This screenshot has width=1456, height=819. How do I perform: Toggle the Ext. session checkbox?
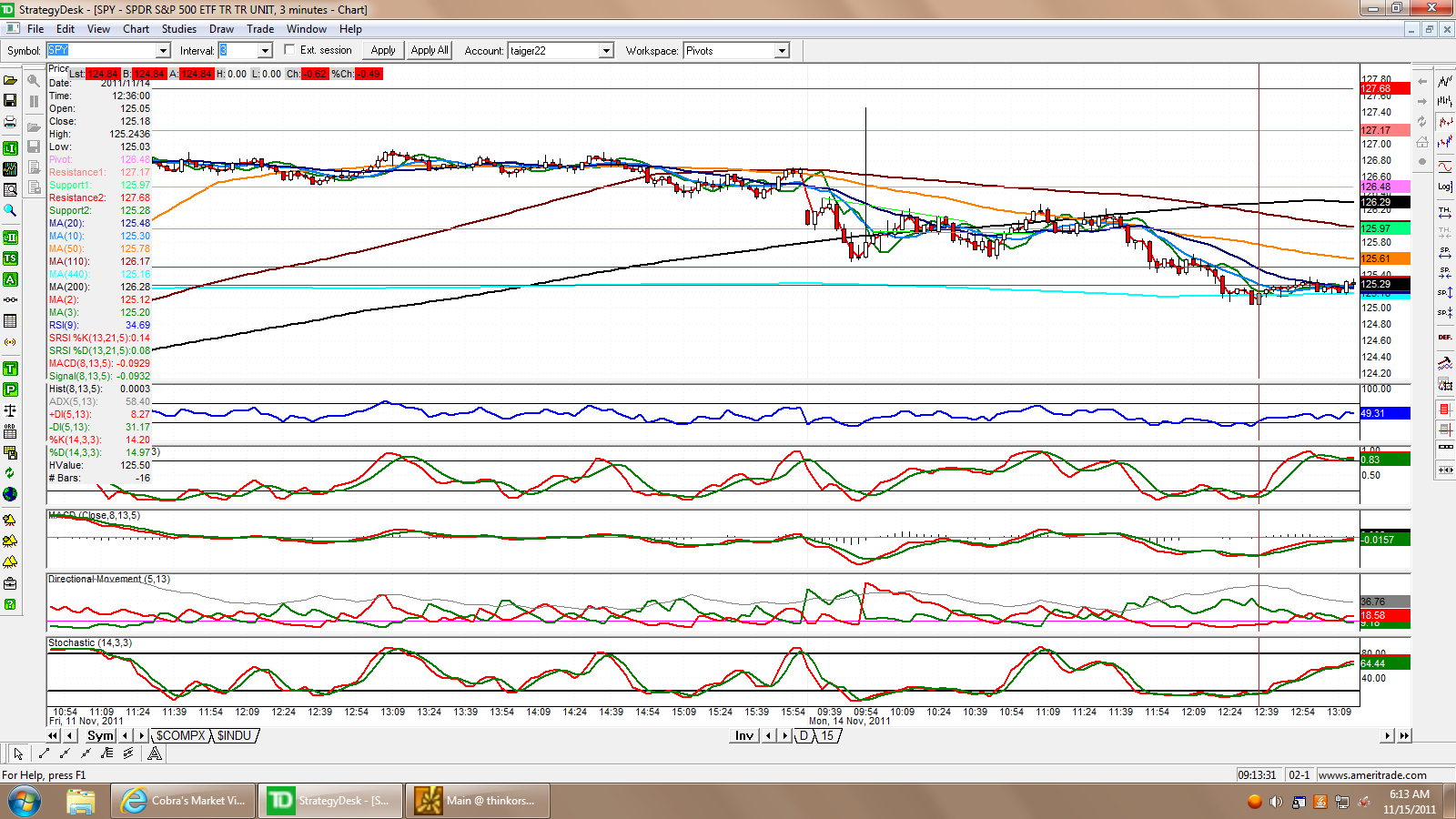pyautogui.click(x=289, y=50)
